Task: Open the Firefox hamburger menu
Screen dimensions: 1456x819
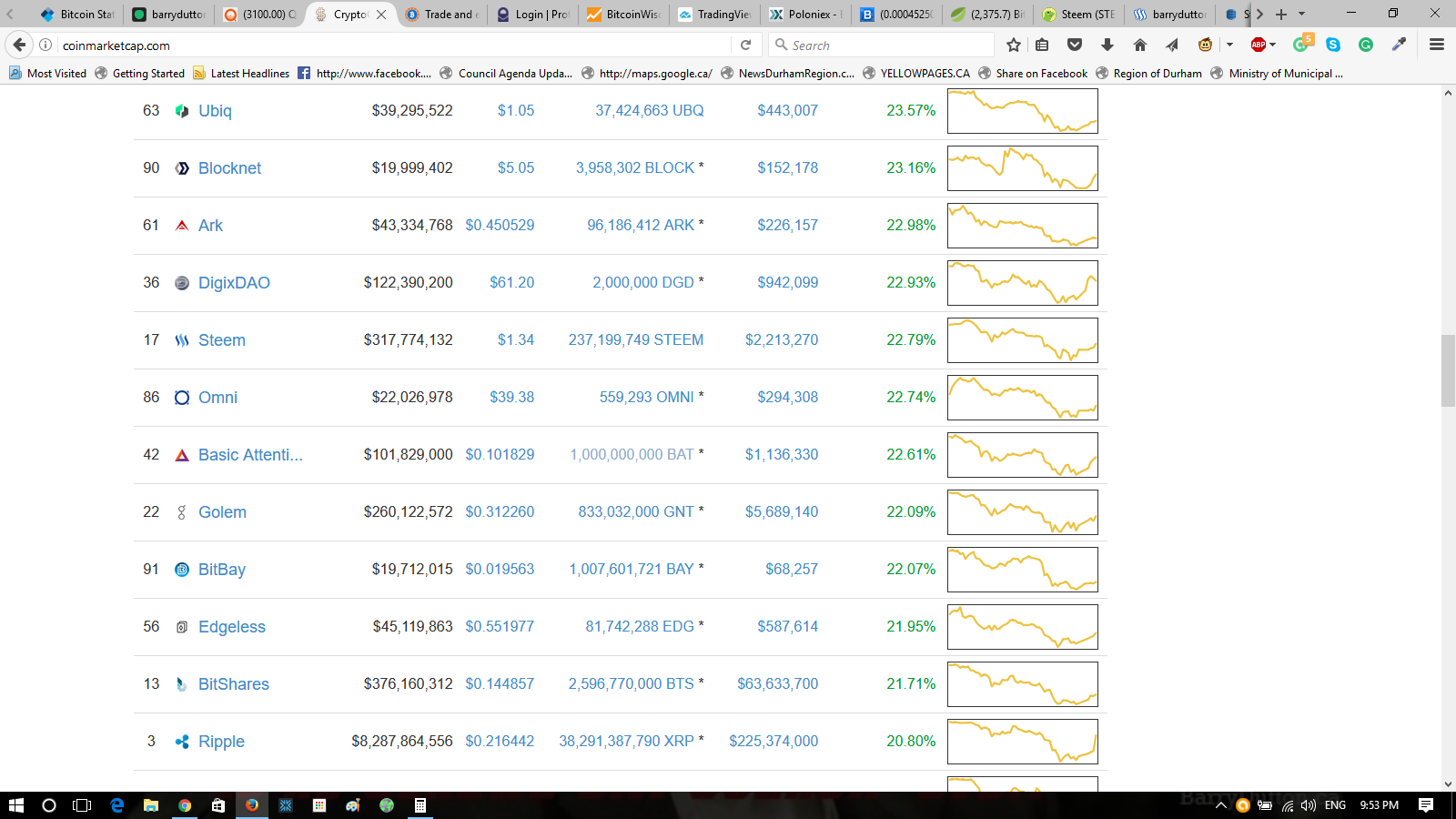Action: point(1437,45)
